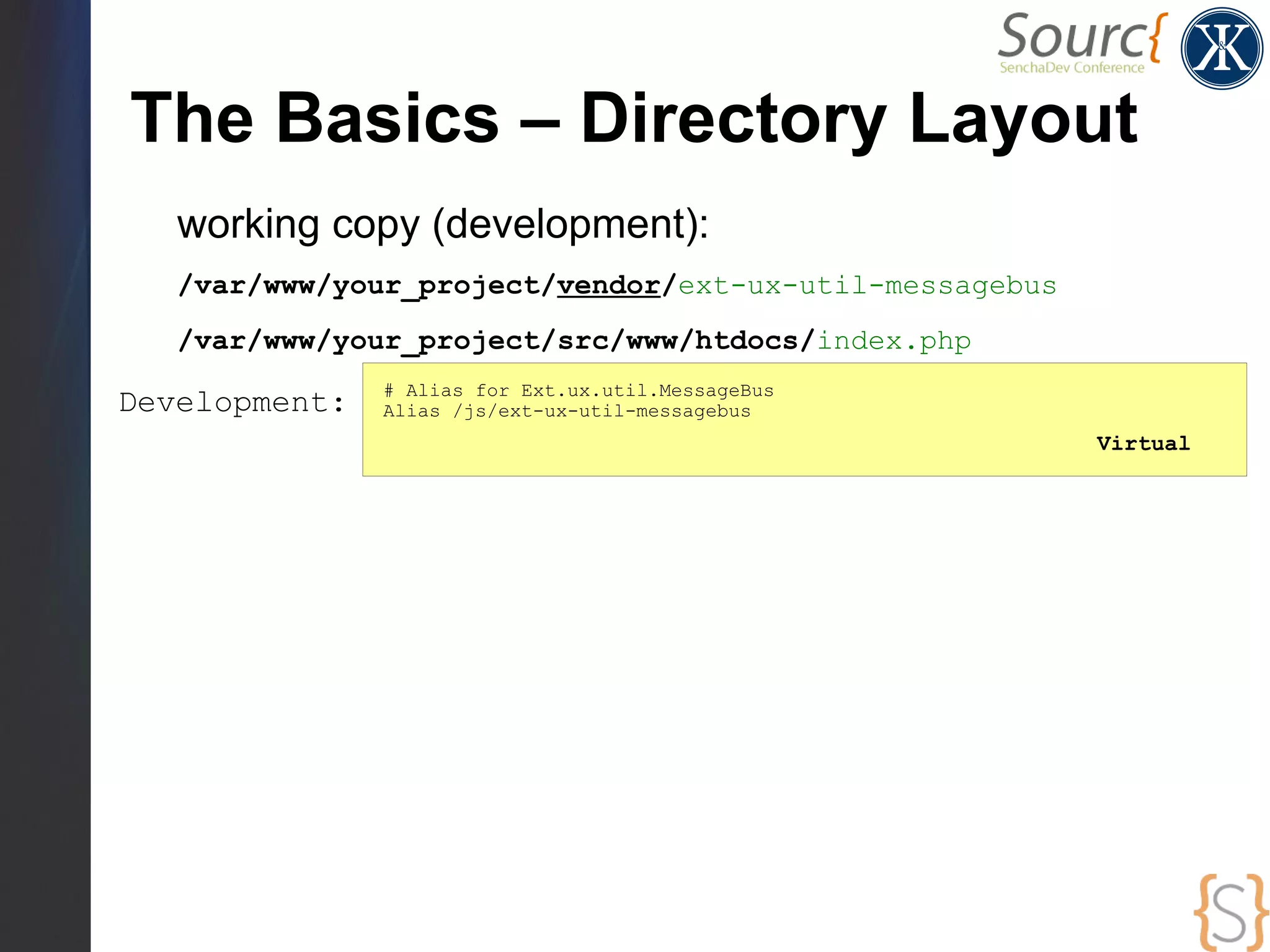Image resolution: width=1270 pixels, height=952 pixels.
Task: Click the underlined vendor path segment
Action: 608,285
